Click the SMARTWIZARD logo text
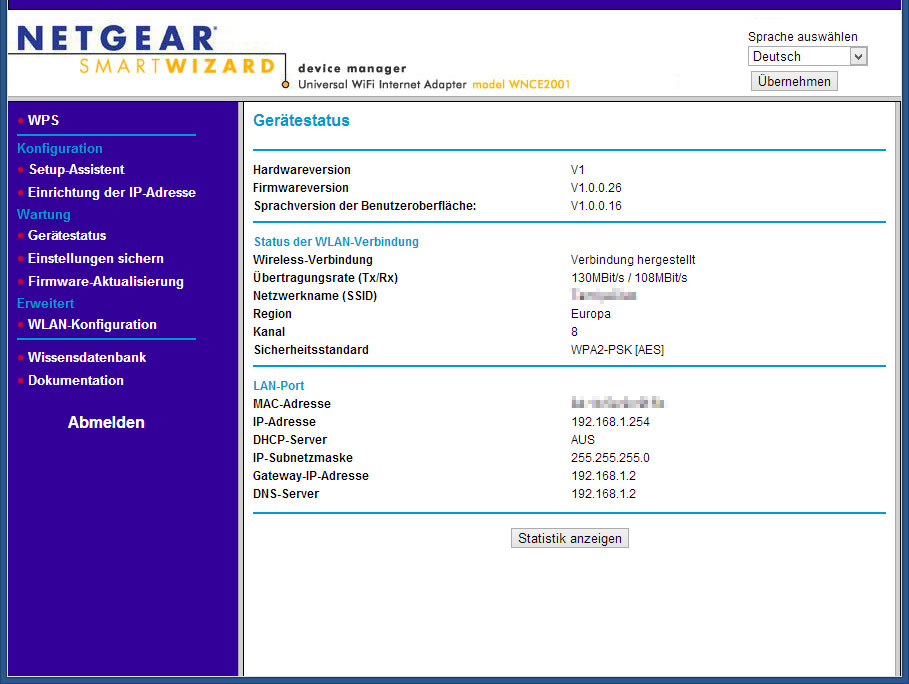 pyautogui.click(x=177, y=66)
